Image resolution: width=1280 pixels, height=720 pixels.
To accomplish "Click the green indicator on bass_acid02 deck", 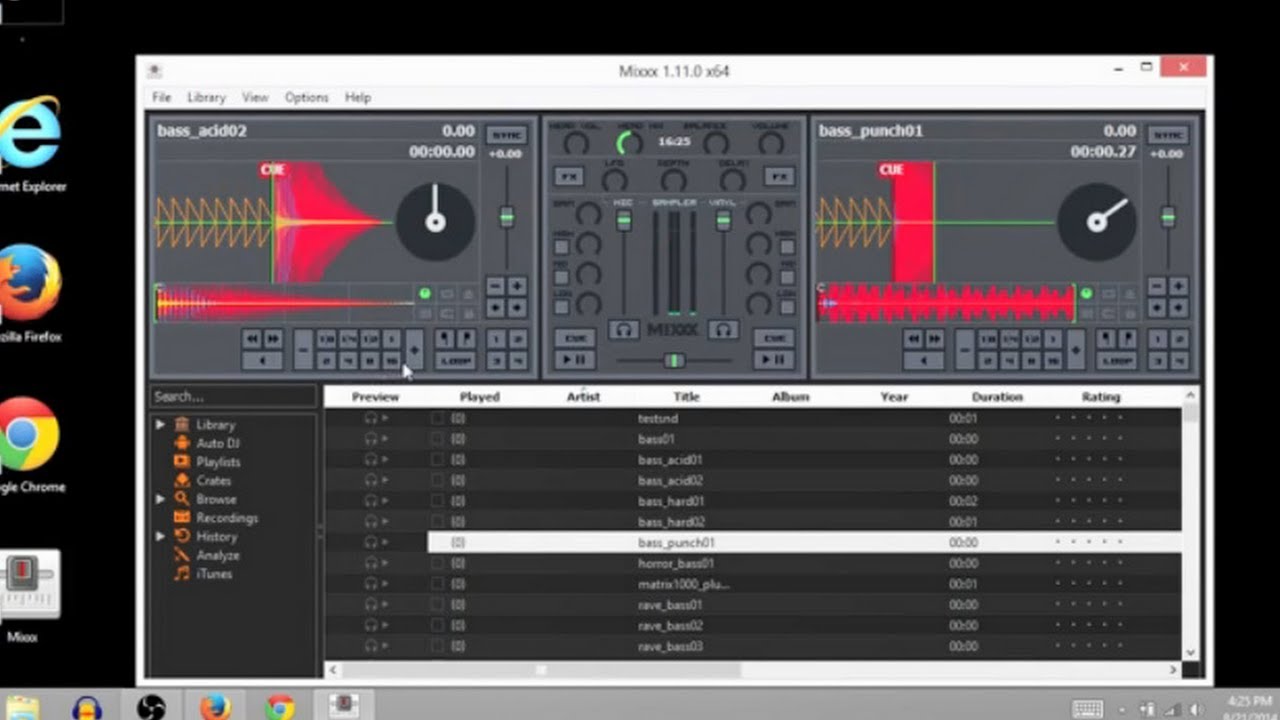I will click(425, 293).
